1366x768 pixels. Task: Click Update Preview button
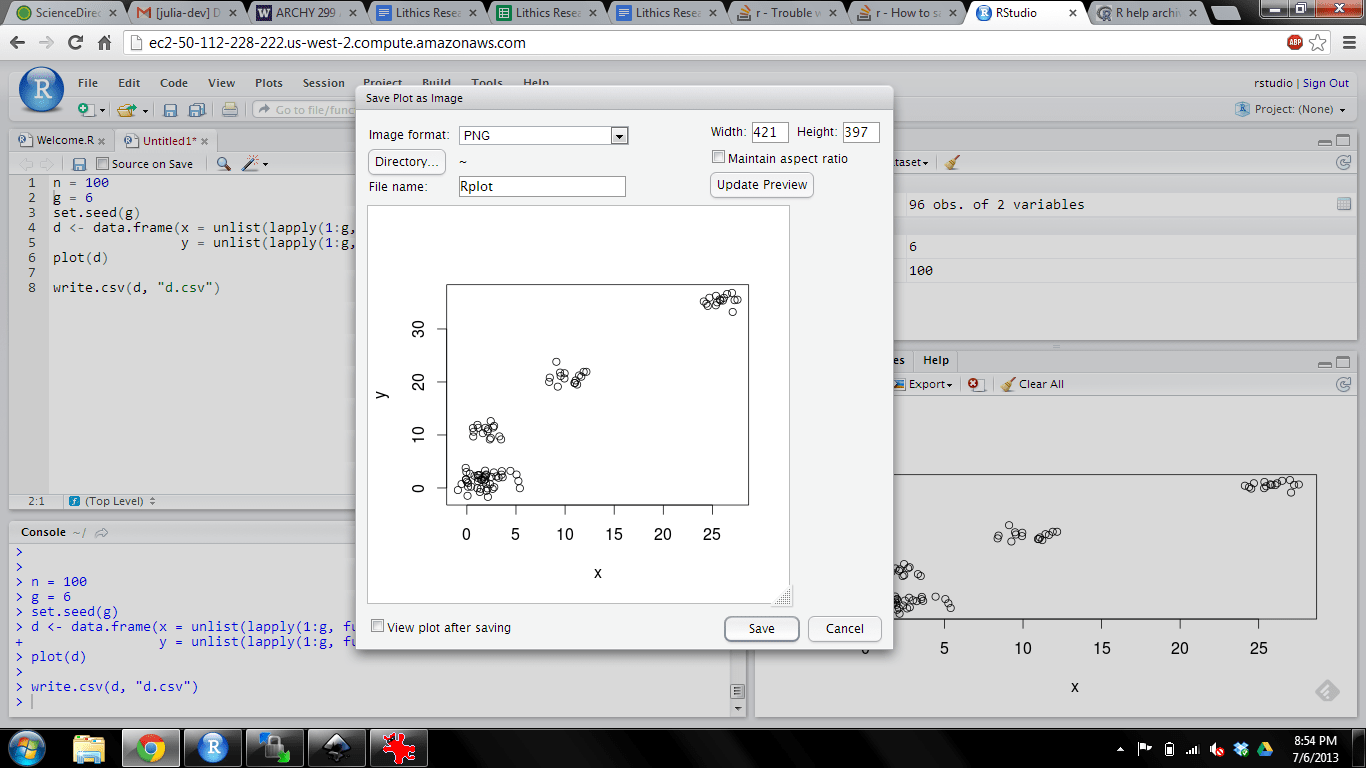pyautogui.click(x=761, y=185)
